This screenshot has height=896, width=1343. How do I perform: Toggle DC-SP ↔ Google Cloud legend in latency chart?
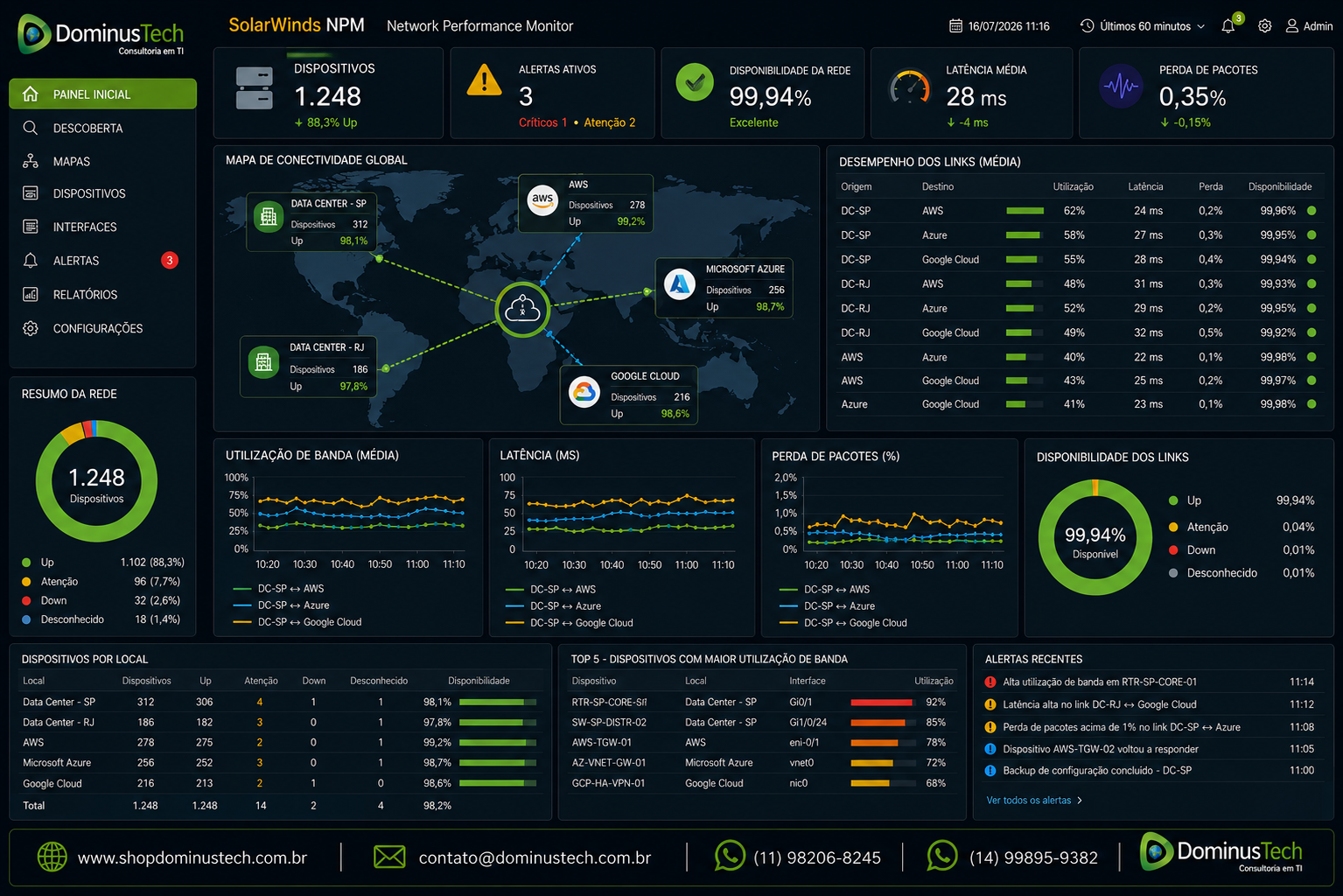570,622
